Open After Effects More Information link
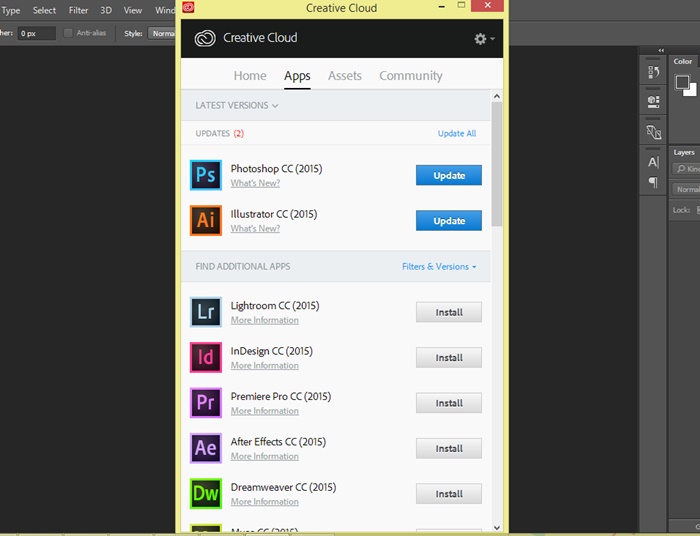700x536 pixels. 265,456
